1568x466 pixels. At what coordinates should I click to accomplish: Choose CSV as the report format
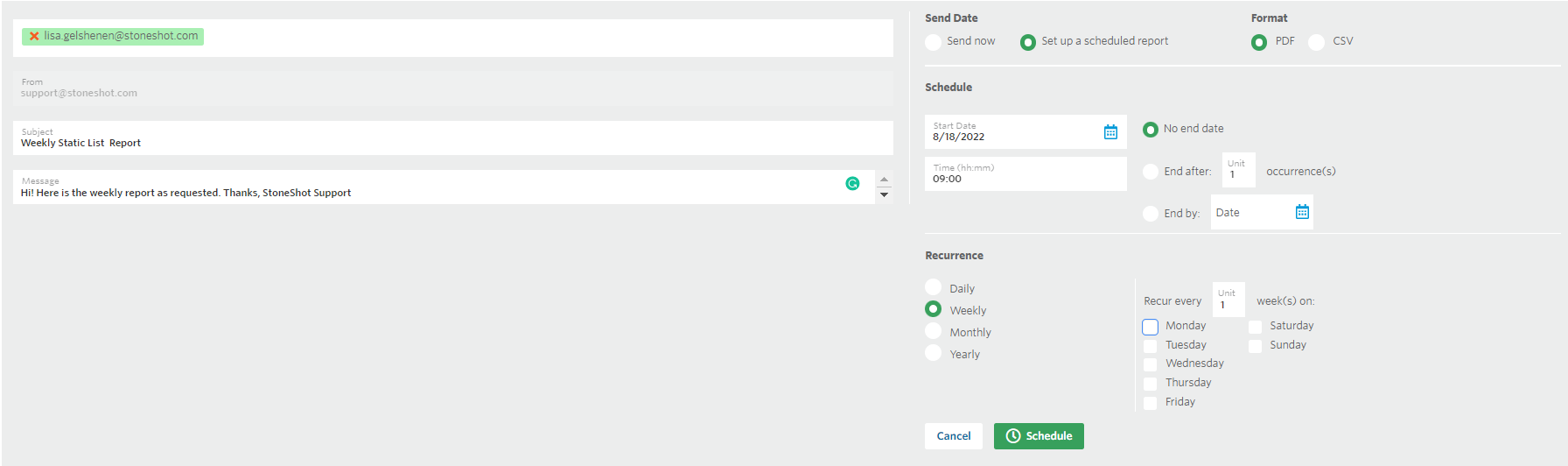[1316, 42]
